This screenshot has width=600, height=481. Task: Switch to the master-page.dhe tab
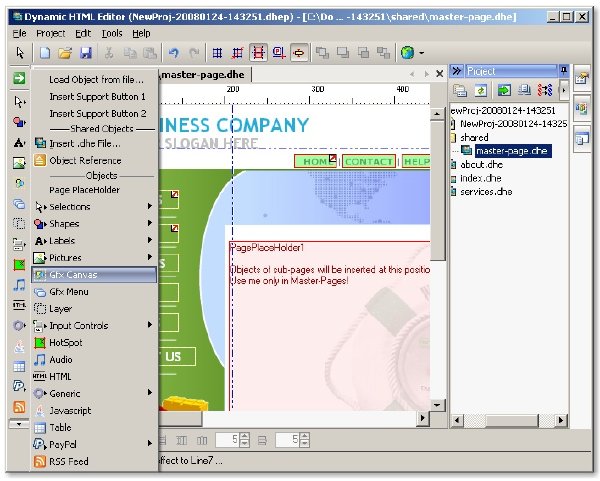pos(204,75)
